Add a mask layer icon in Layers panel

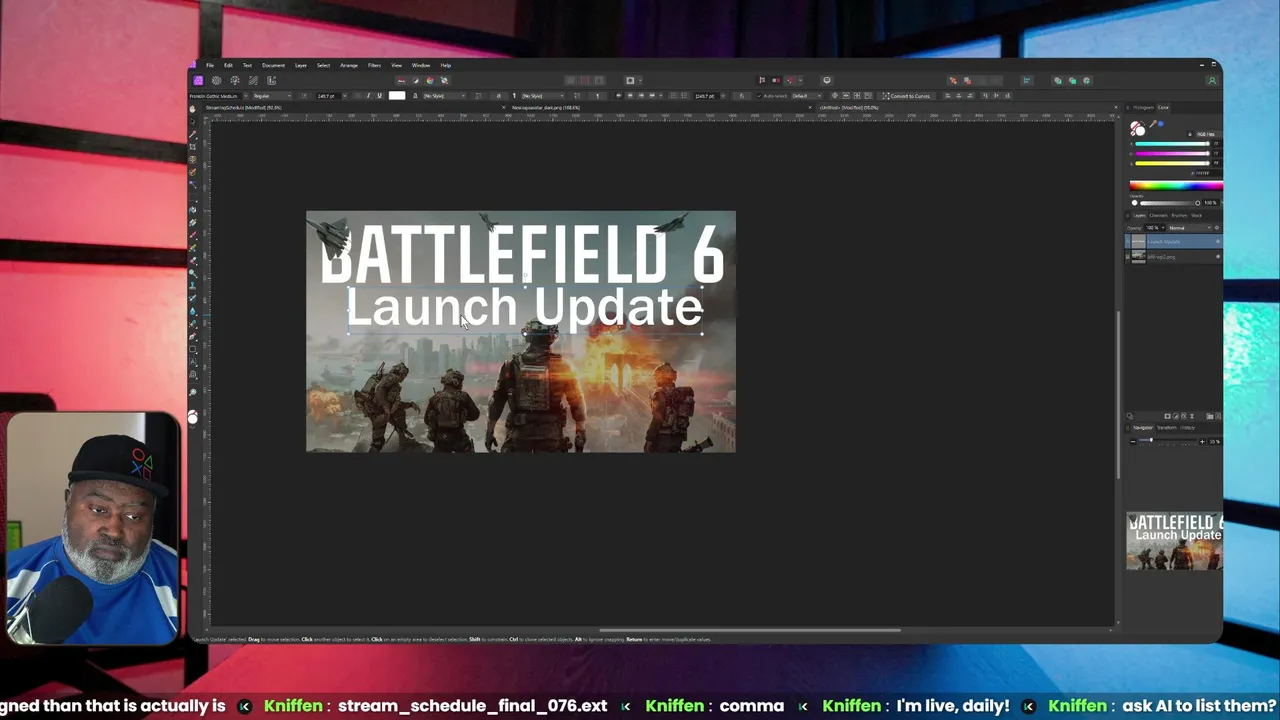1167,416
